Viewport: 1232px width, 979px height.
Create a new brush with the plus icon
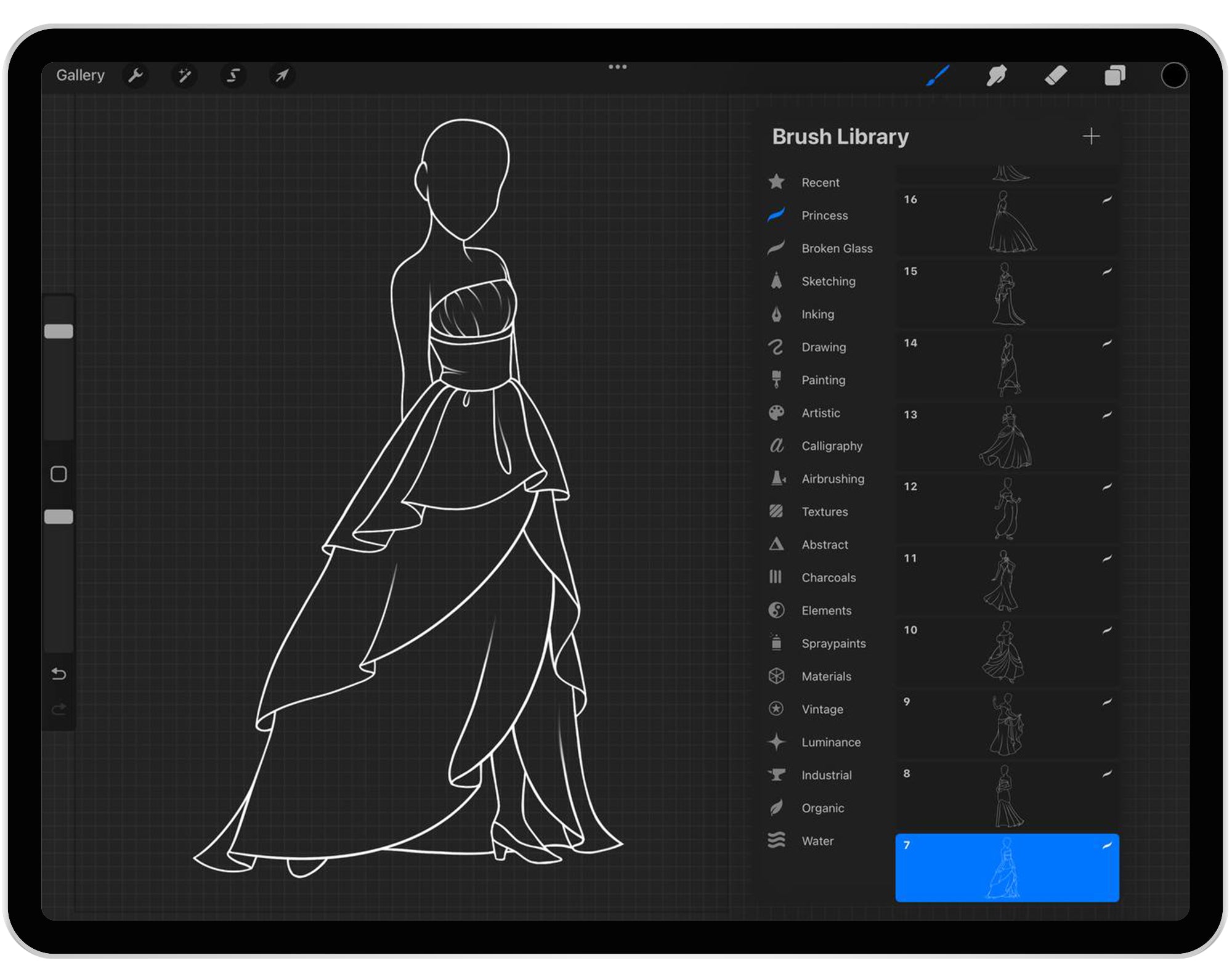1092,136
